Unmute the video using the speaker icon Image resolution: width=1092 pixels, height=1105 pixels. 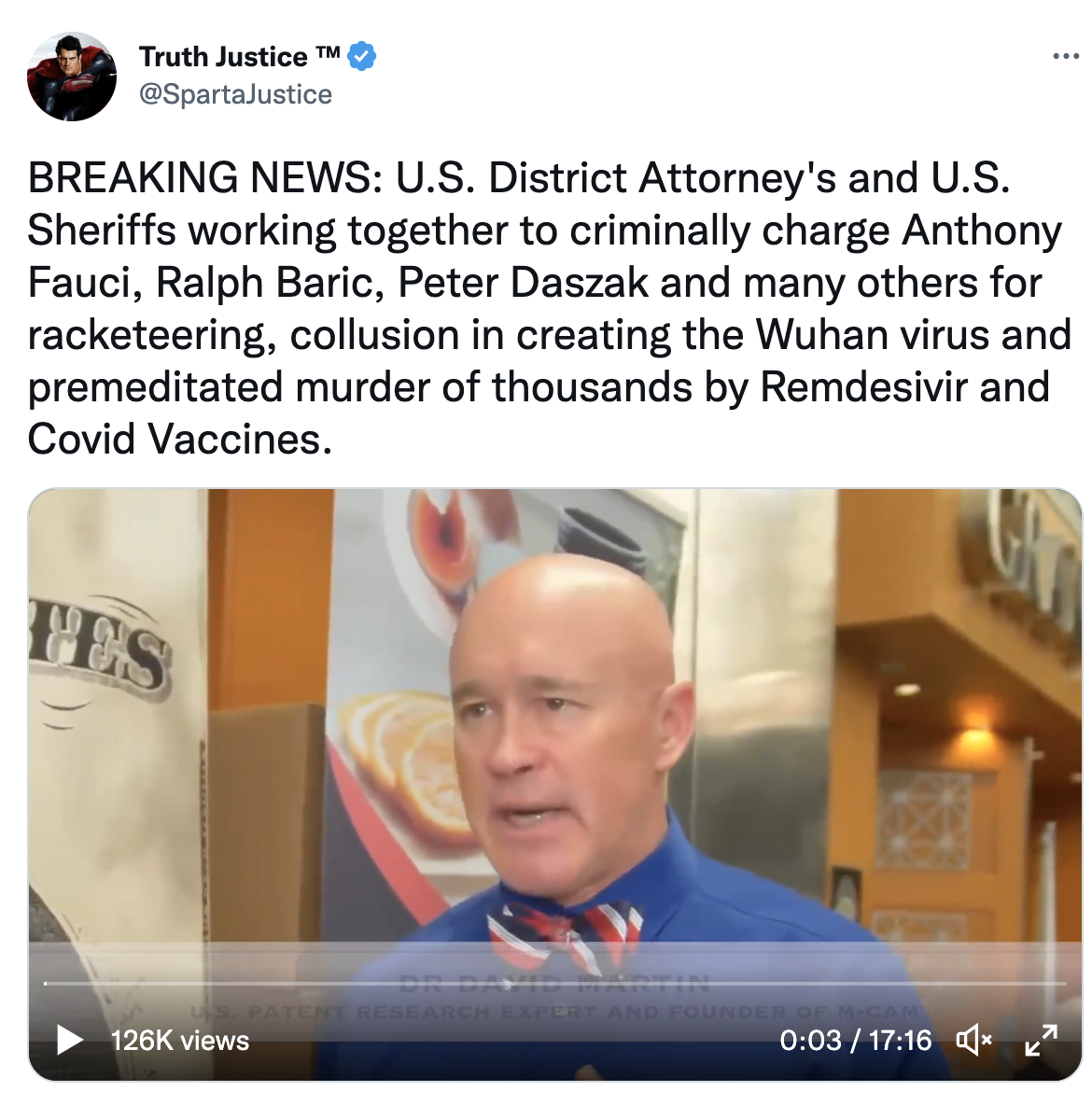973,1040
